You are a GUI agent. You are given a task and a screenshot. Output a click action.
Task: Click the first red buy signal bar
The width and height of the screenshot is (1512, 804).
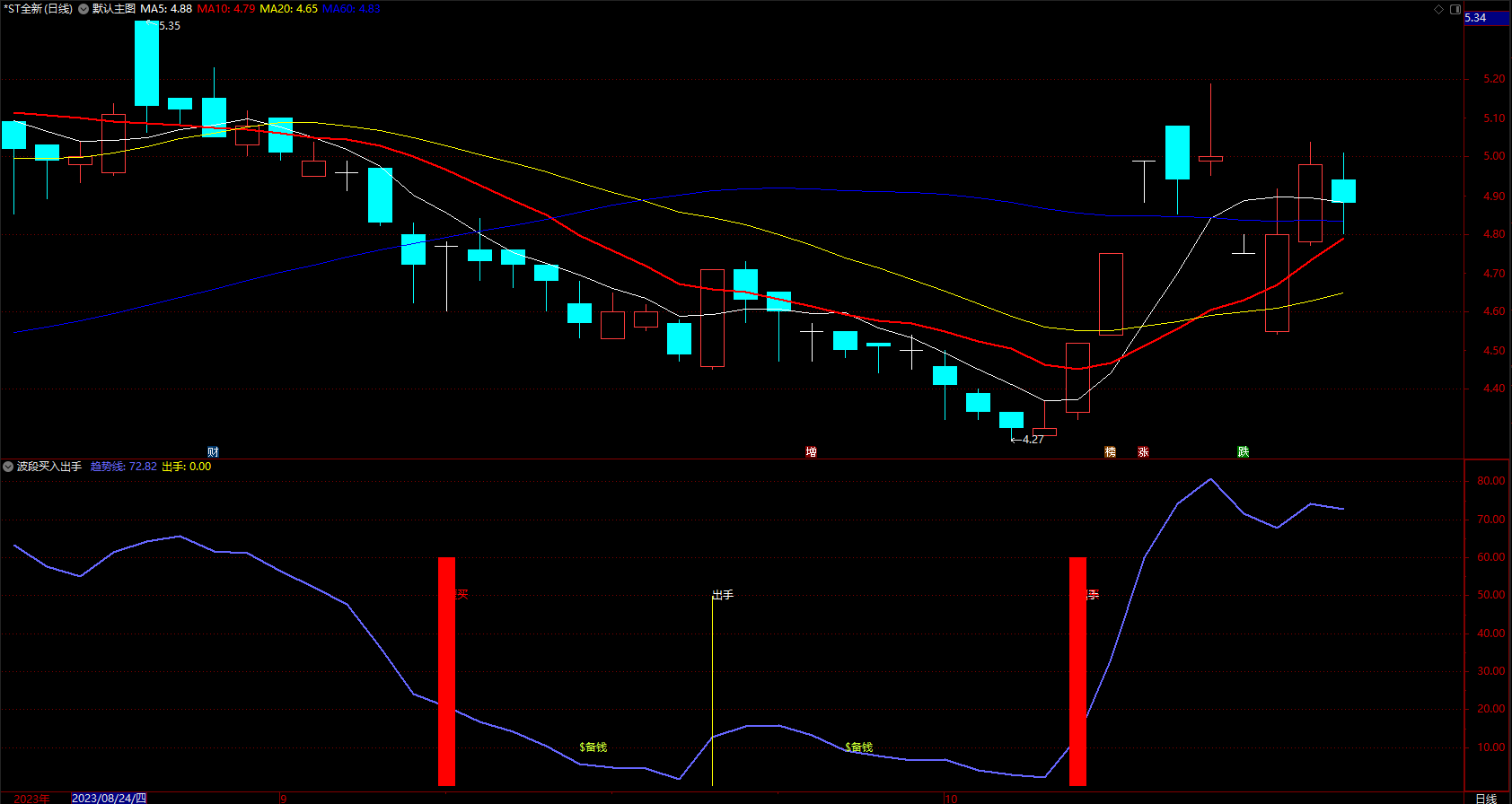click(x=446, y=671)
